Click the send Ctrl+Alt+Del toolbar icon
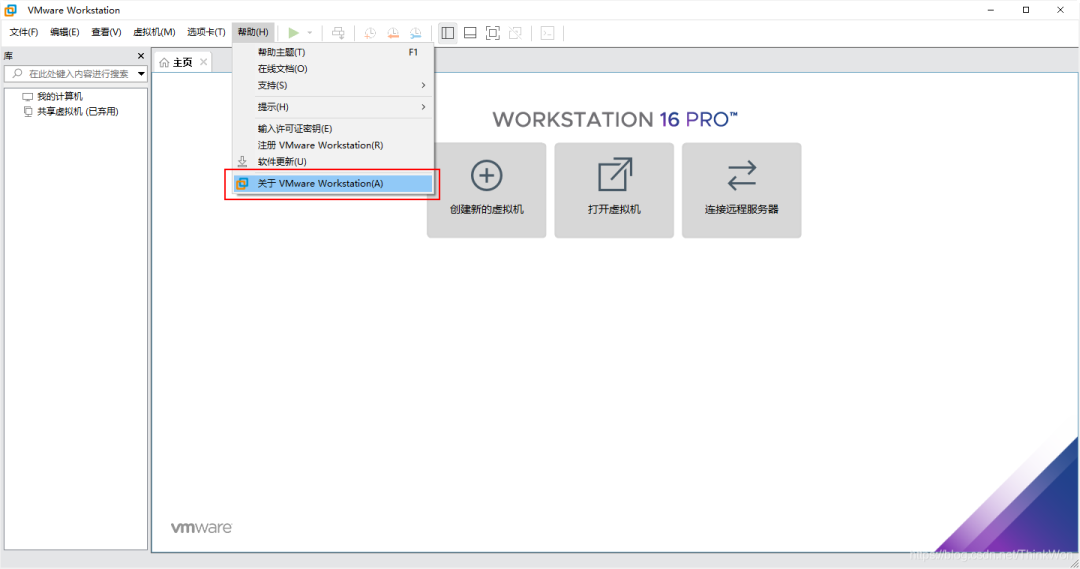The width and height of the screenshot is (1080, 569). pos(338,32)
